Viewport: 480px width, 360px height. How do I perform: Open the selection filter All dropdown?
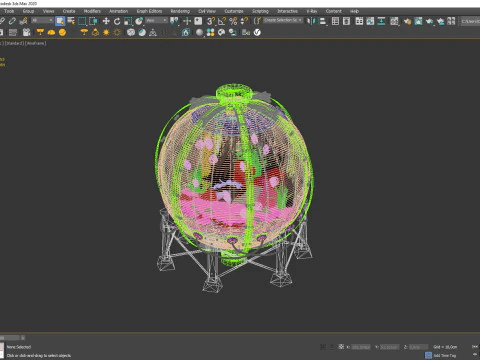coord(42,21)
